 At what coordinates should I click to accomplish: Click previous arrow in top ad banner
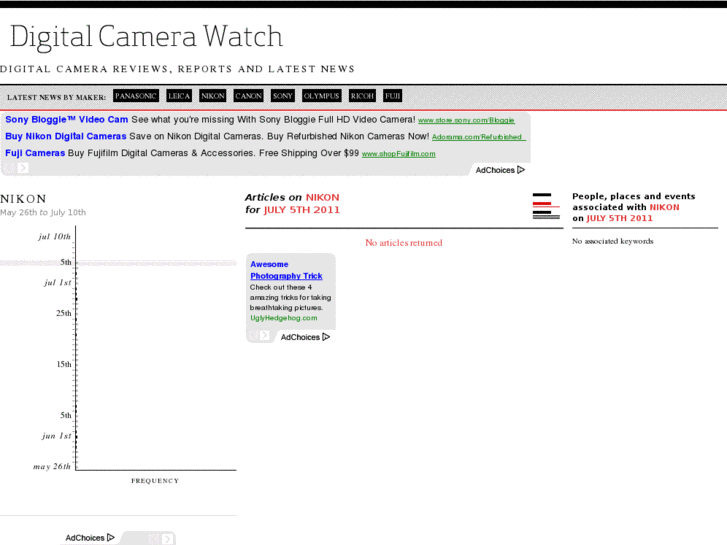(x=10, y=168)
